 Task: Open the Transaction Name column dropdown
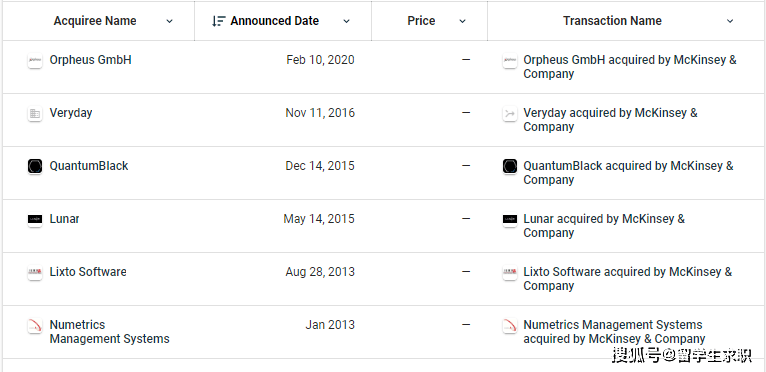[x=730, y=21]
